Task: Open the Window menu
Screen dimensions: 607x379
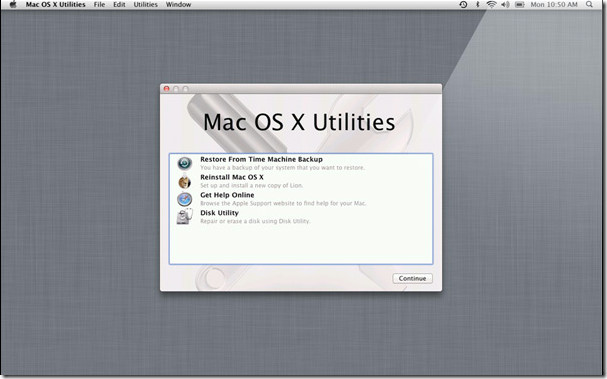Action: click(x=178, y=4)
